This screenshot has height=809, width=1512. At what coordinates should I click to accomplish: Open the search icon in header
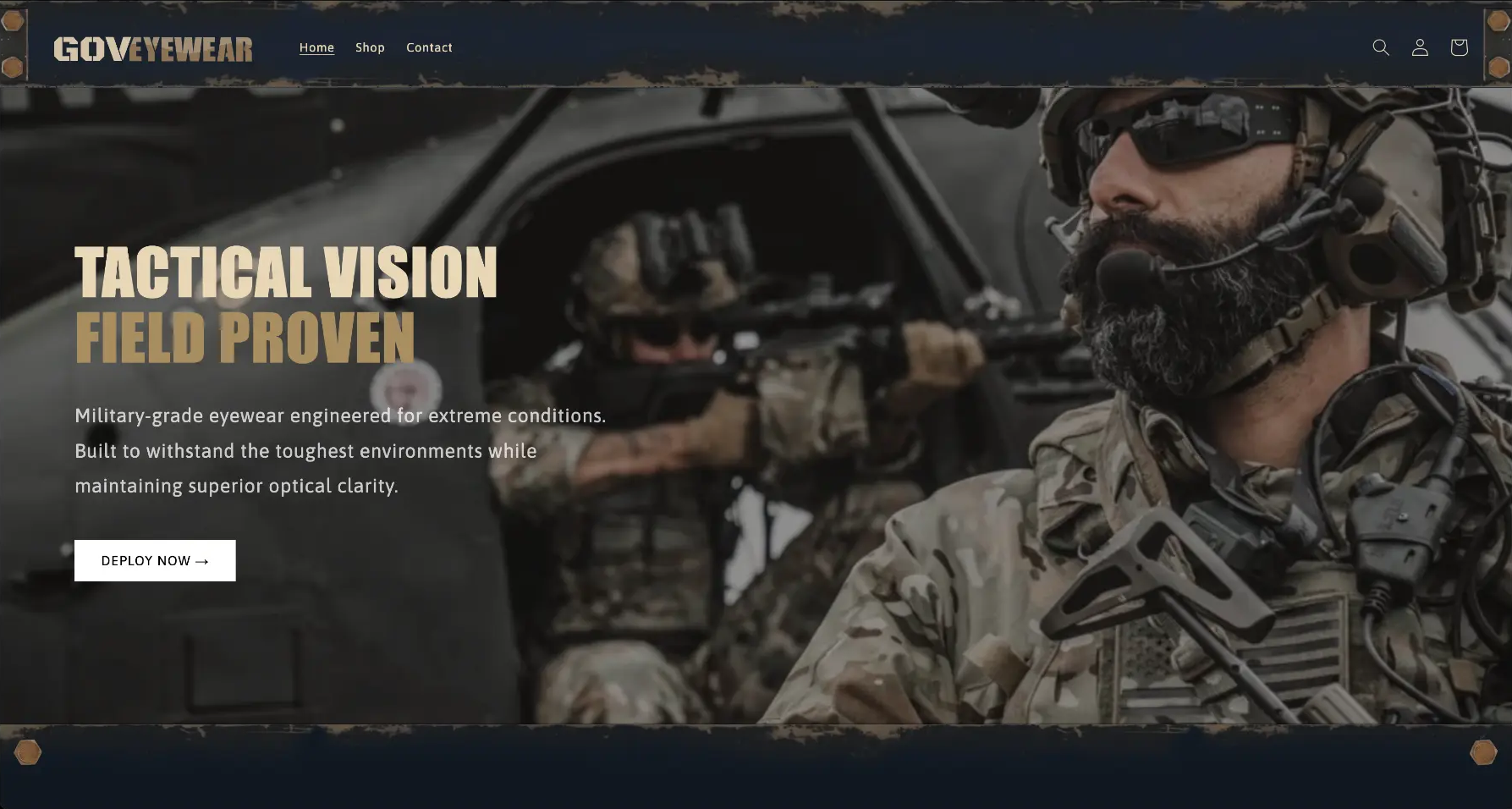pos(1381,47)
